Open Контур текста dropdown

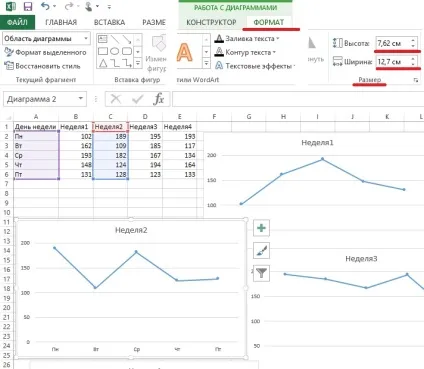pyautogui.click(x=245, y=52)
